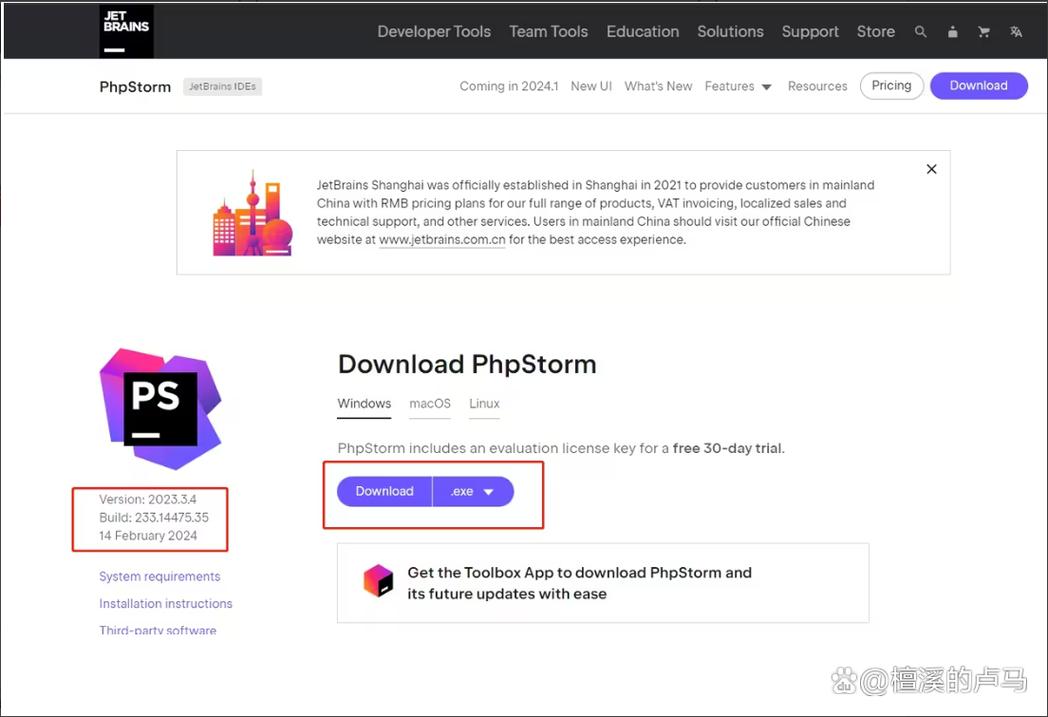Open the Support menu
This screenshot has height=717, width=1048.
(810, 31)
